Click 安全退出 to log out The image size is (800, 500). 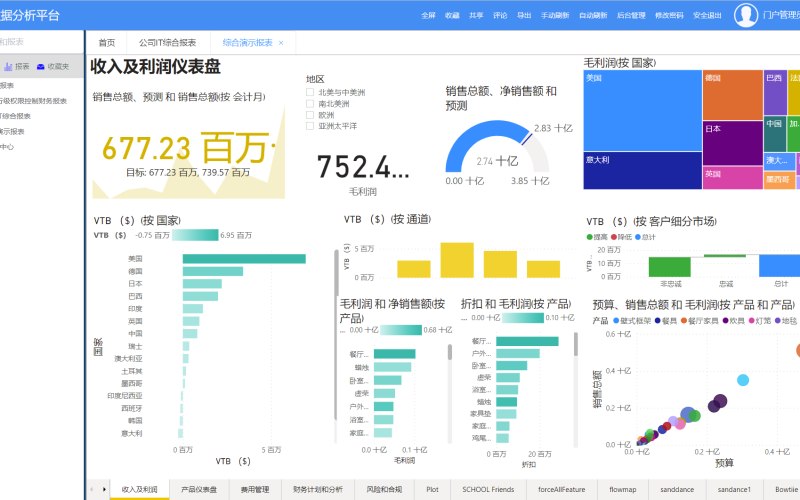(707, 15)
